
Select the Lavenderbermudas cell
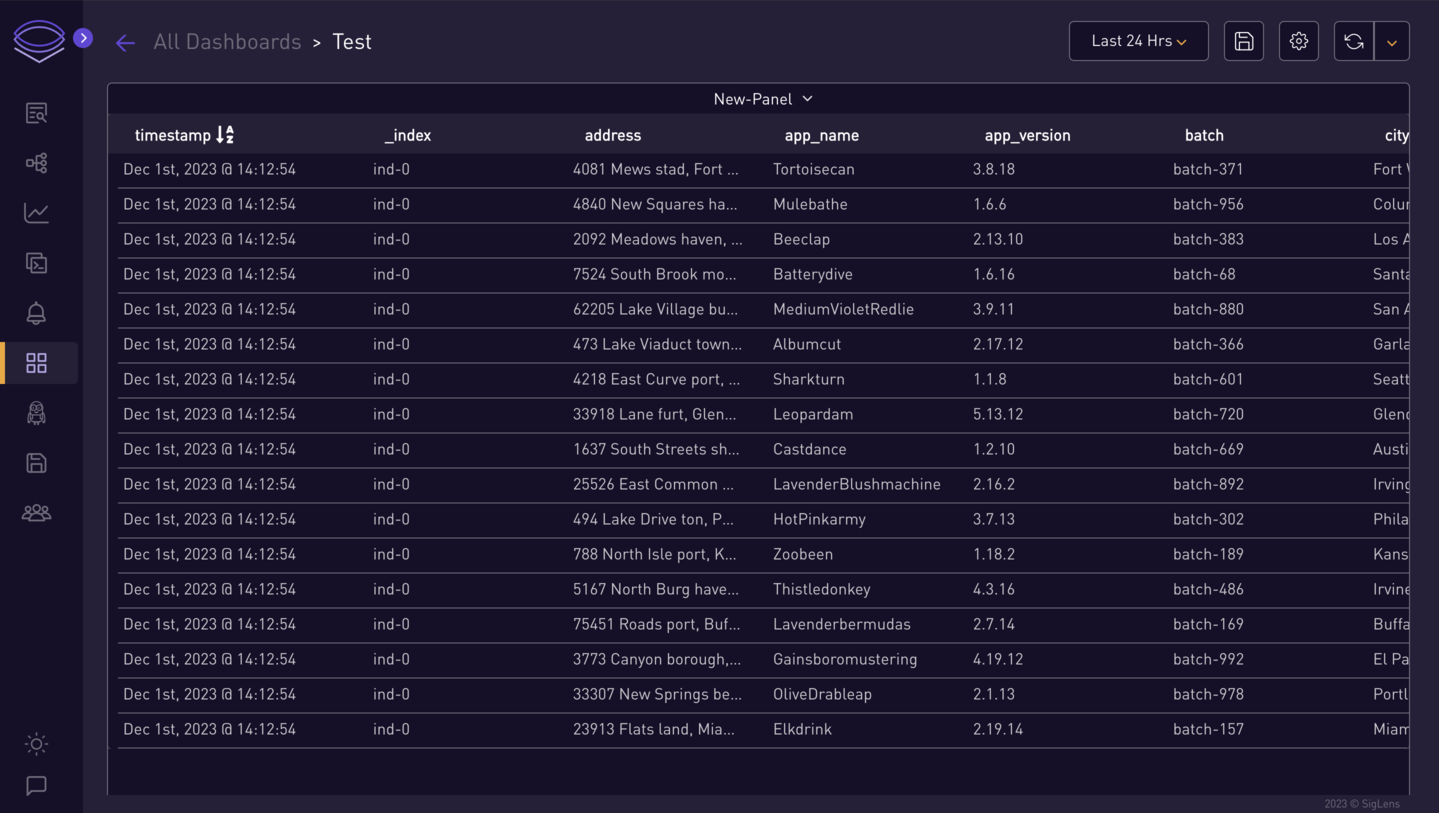point(842,624)
